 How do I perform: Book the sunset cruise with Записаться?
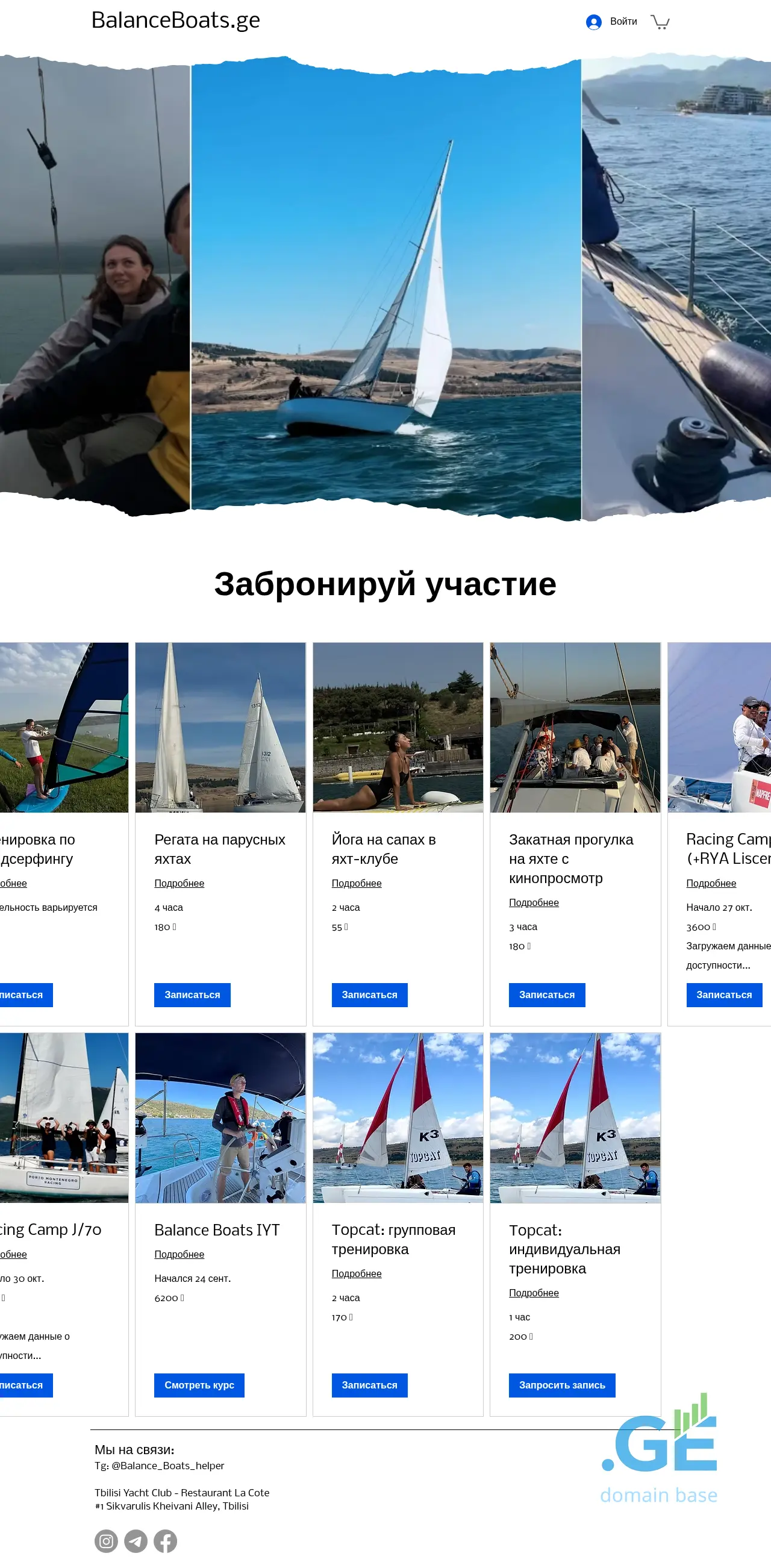(547, 995)
